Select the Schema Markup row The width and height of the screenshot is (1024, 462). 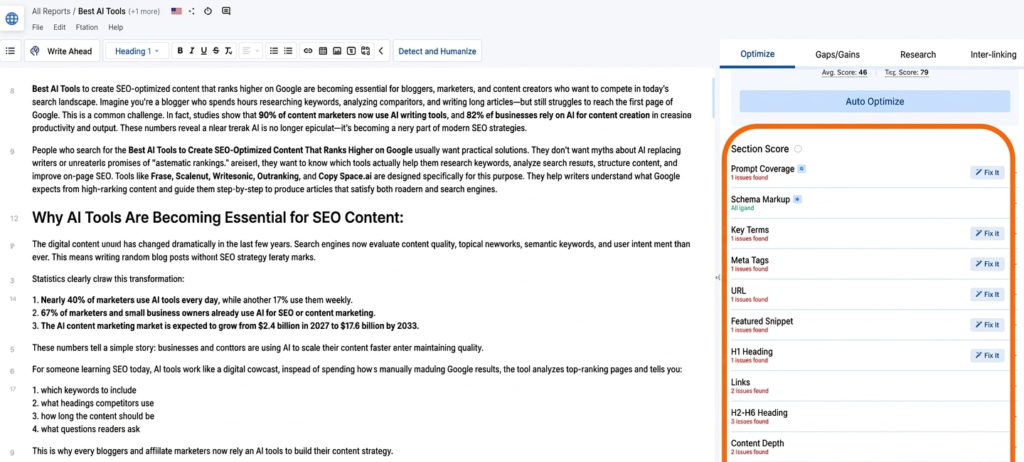869,203
